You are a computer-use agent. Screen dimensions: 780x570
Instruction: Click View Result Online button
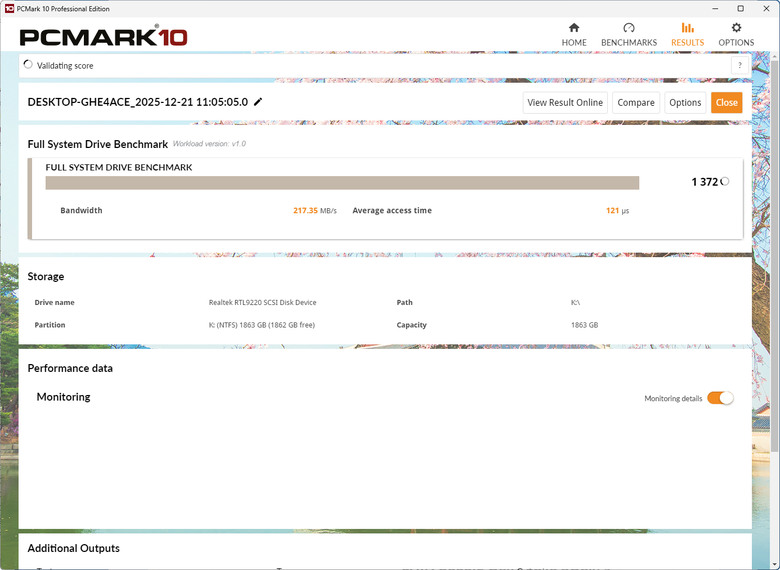tap(565, 102)
